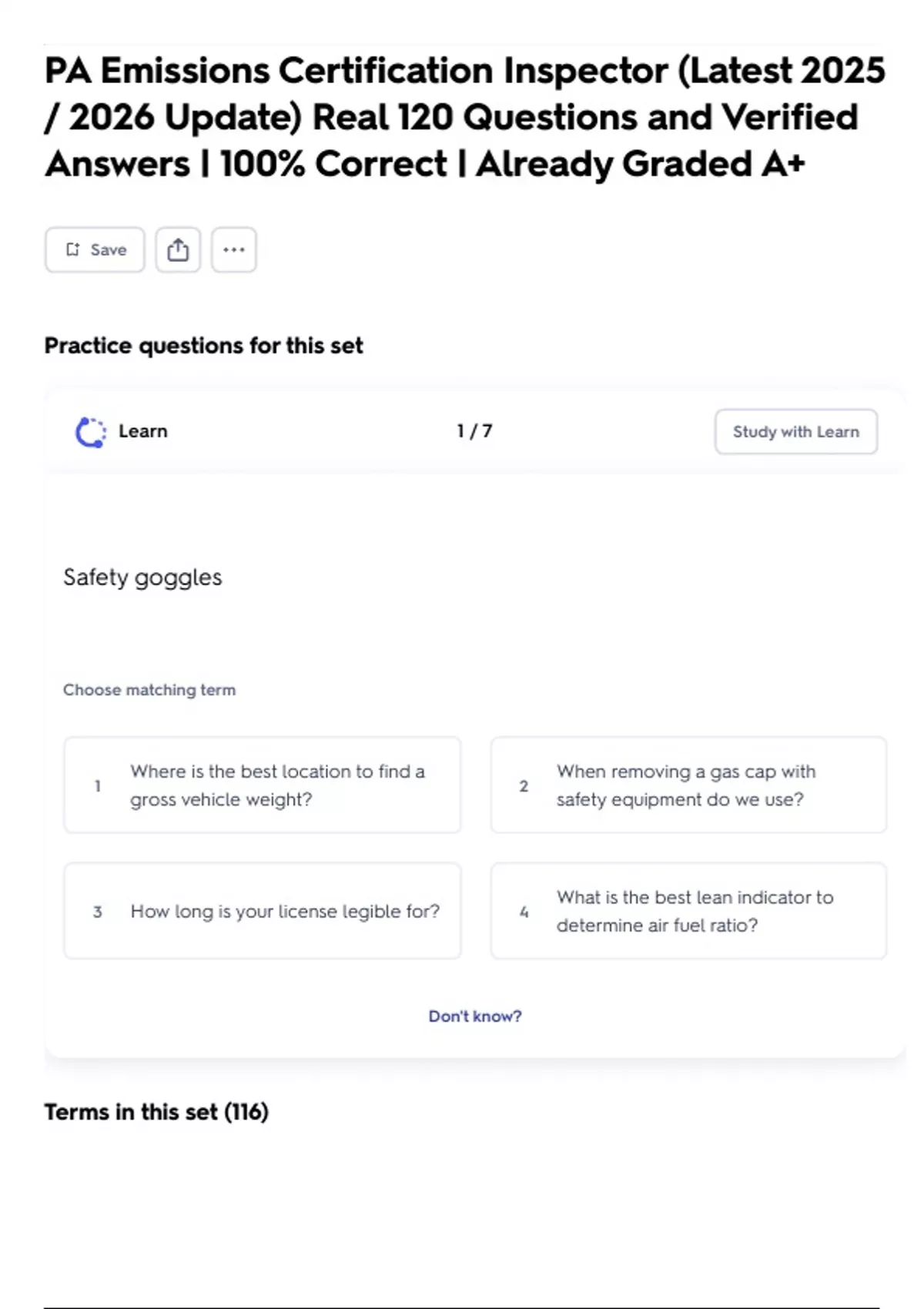Click the Choose matching term label

click(149, 690)
